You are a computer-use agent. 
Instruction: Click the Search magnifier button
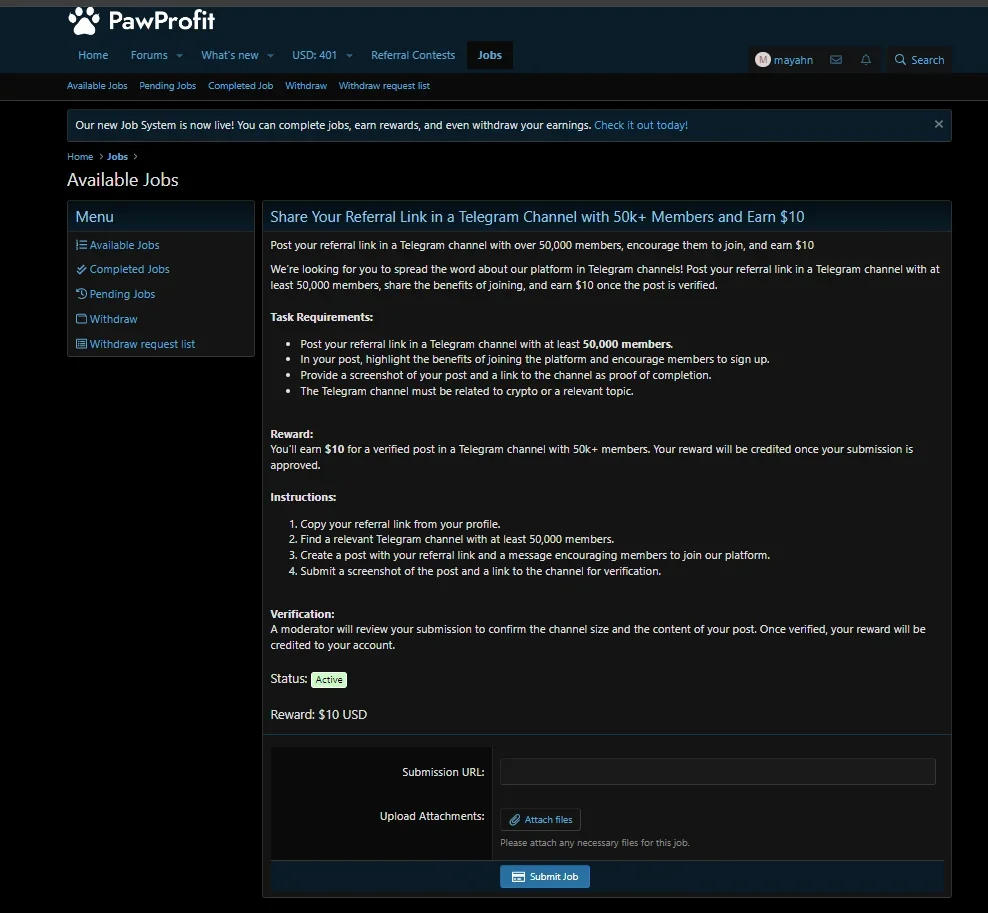[x=919, y=60]
